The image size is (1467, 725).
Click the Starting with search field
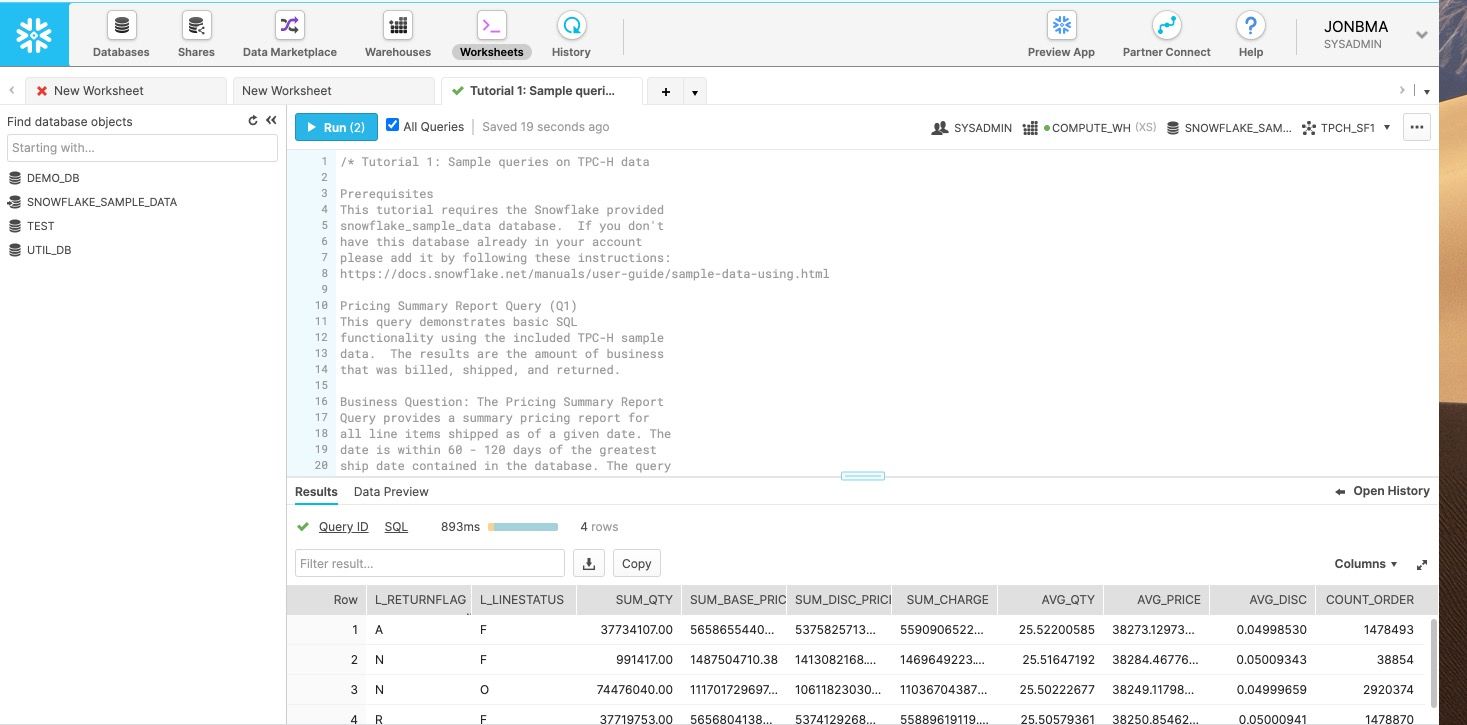[142, 148]
